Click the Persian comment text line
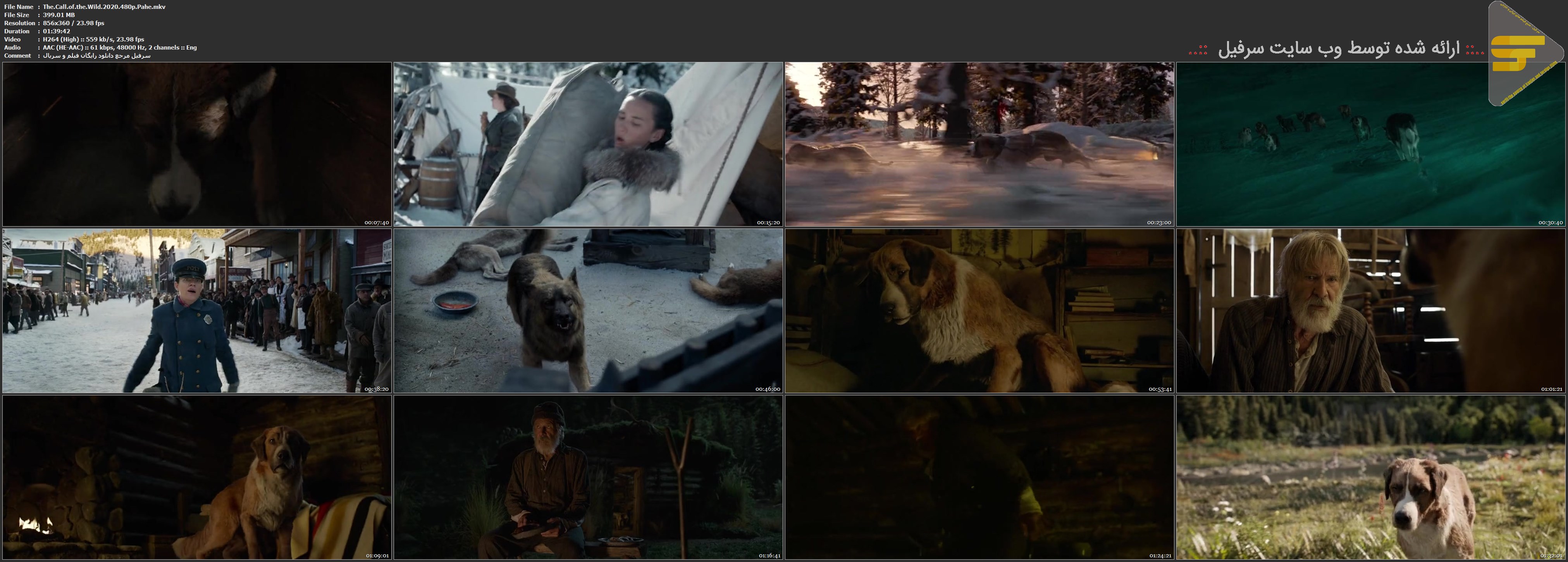 pyautogui.click(x=96, y=55)
